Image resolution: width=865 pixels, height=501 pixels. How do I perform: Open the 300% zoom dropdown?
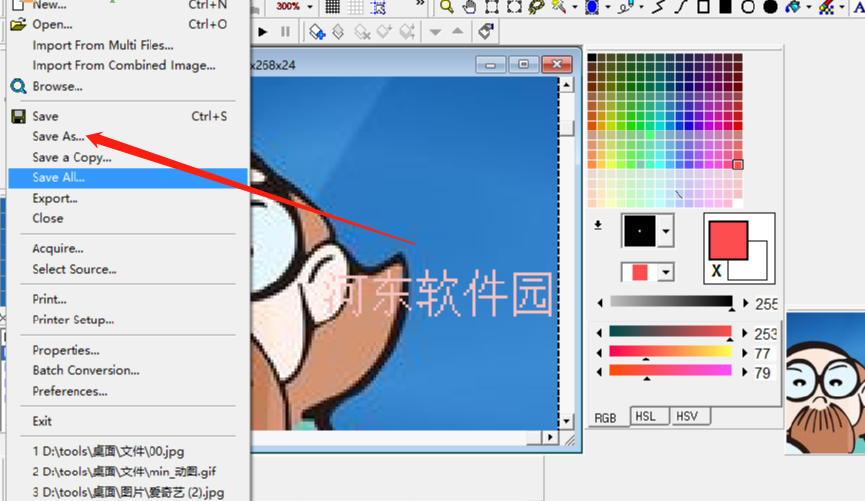tap(310, 7)
